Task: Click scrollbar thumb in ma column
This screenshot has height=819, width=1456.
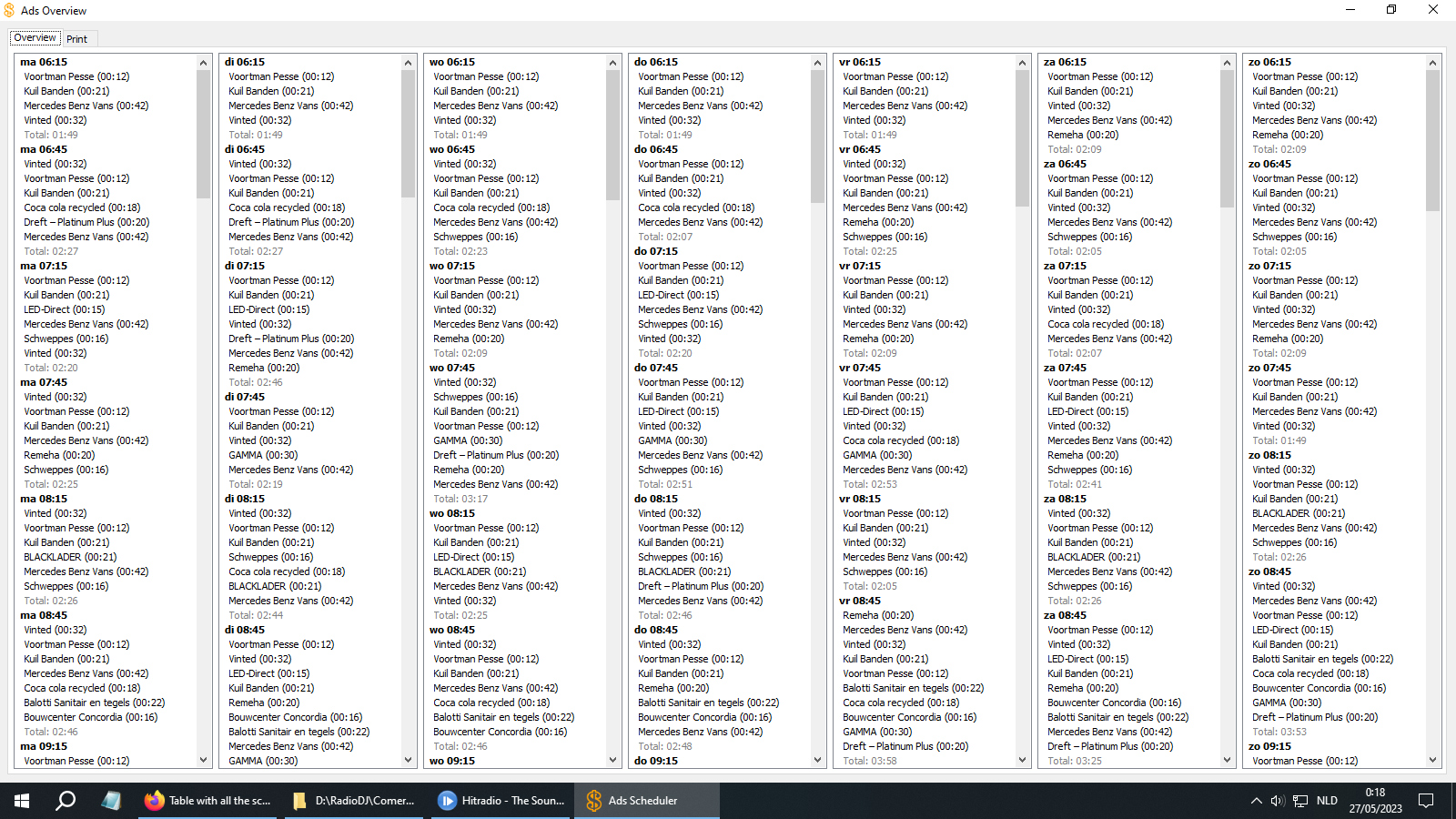Action: 203,134
